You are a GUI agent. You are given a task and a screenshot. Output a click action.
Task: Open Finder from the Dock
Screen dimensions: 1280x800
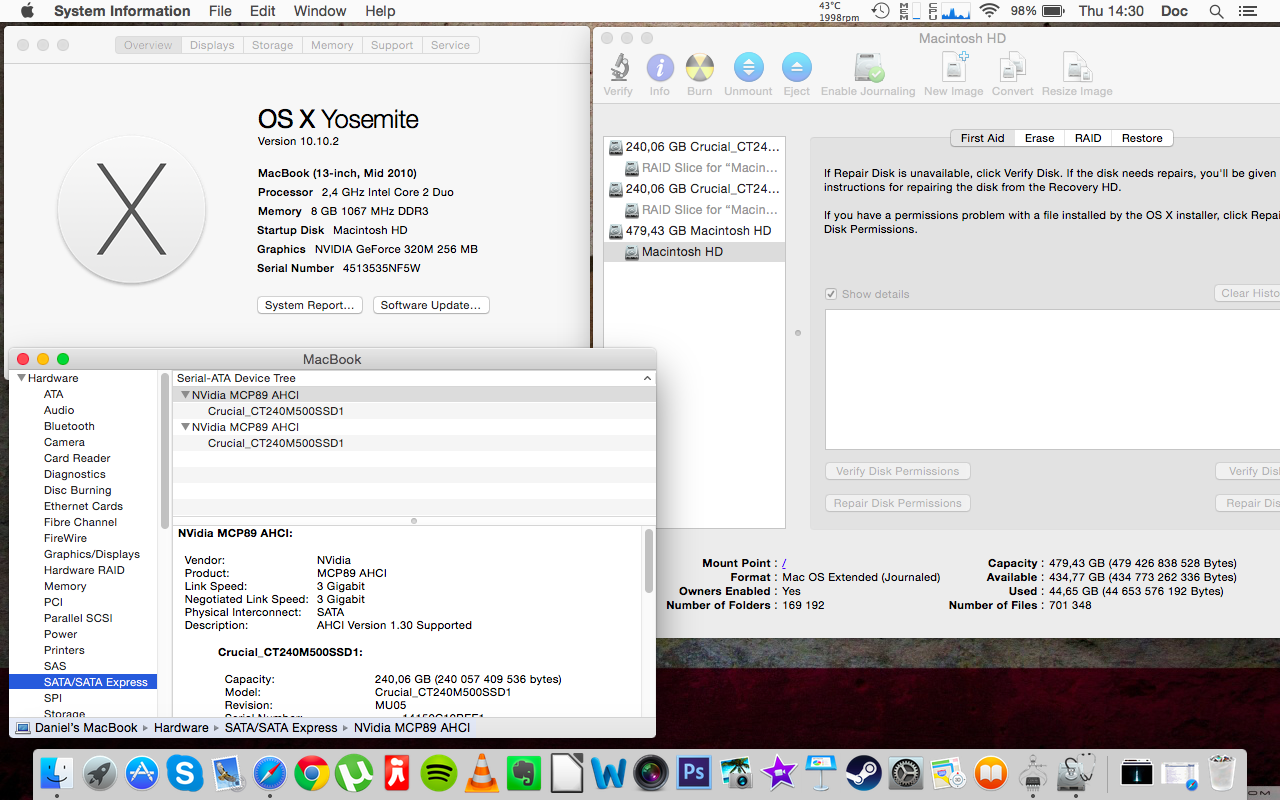click(56, 772)
